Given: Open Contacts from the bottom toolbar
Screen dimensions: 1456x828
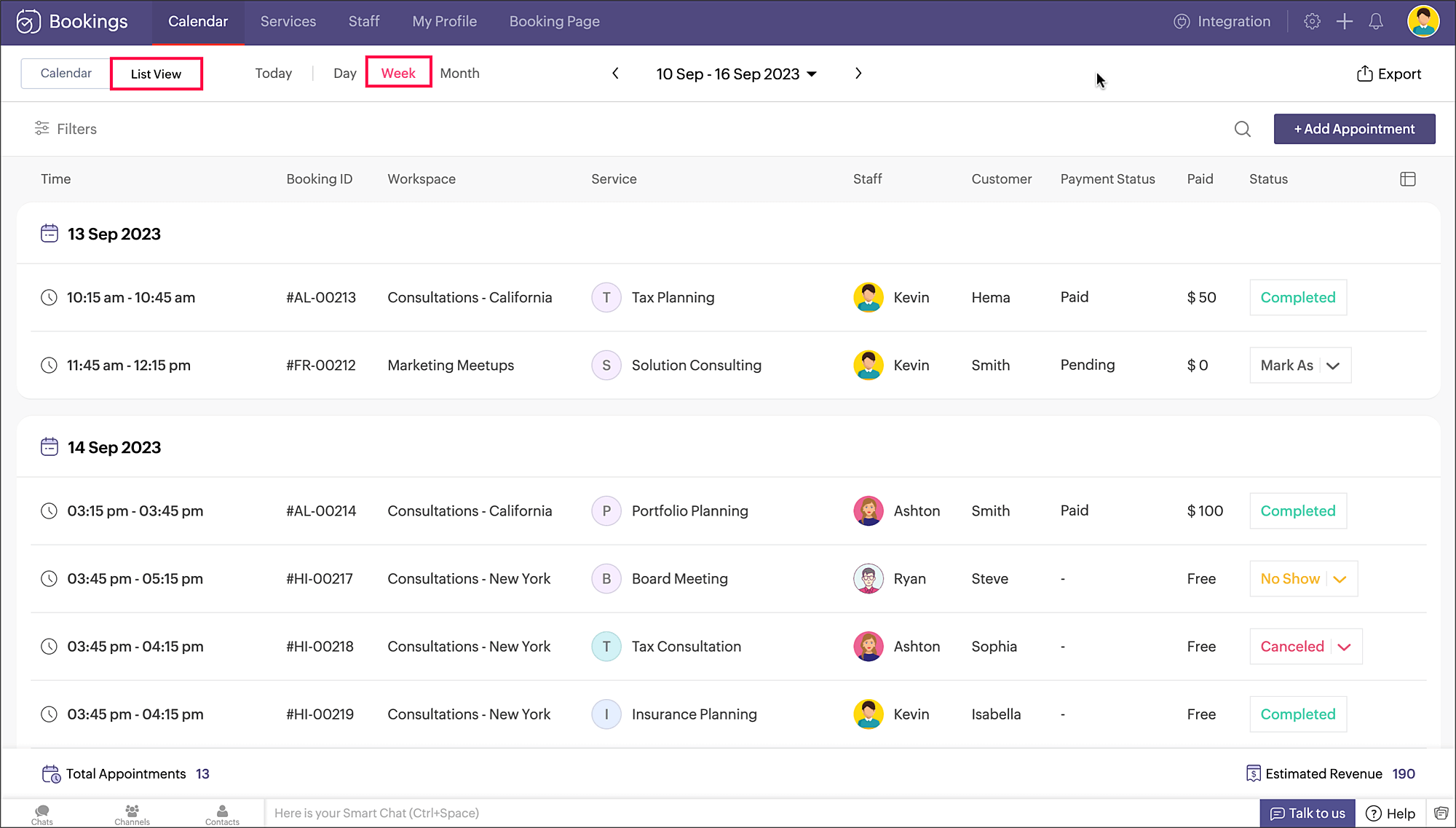Looking at the screenshot, I should (222, 813).
